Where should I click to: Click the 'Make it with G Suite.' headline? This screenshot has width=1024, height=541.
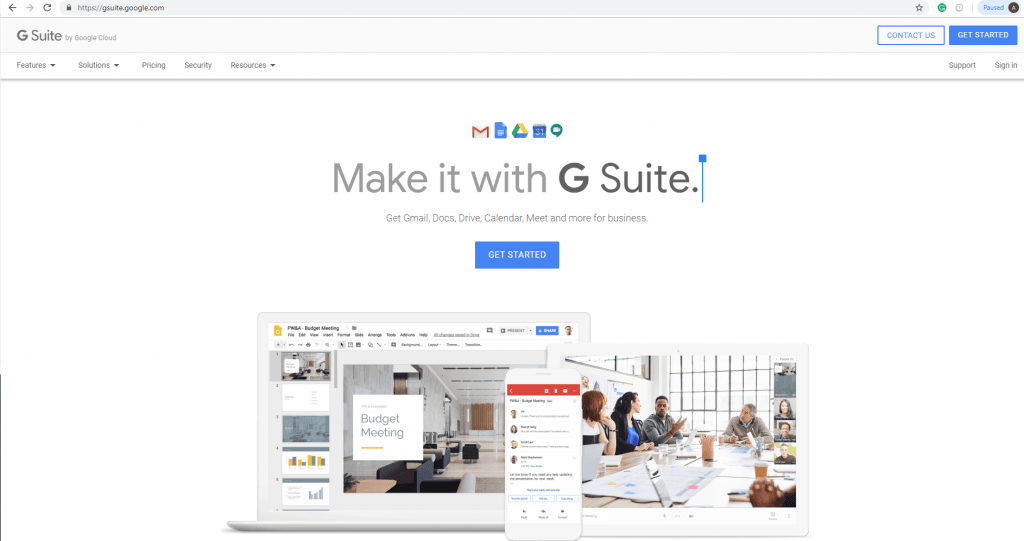[516, 178]
